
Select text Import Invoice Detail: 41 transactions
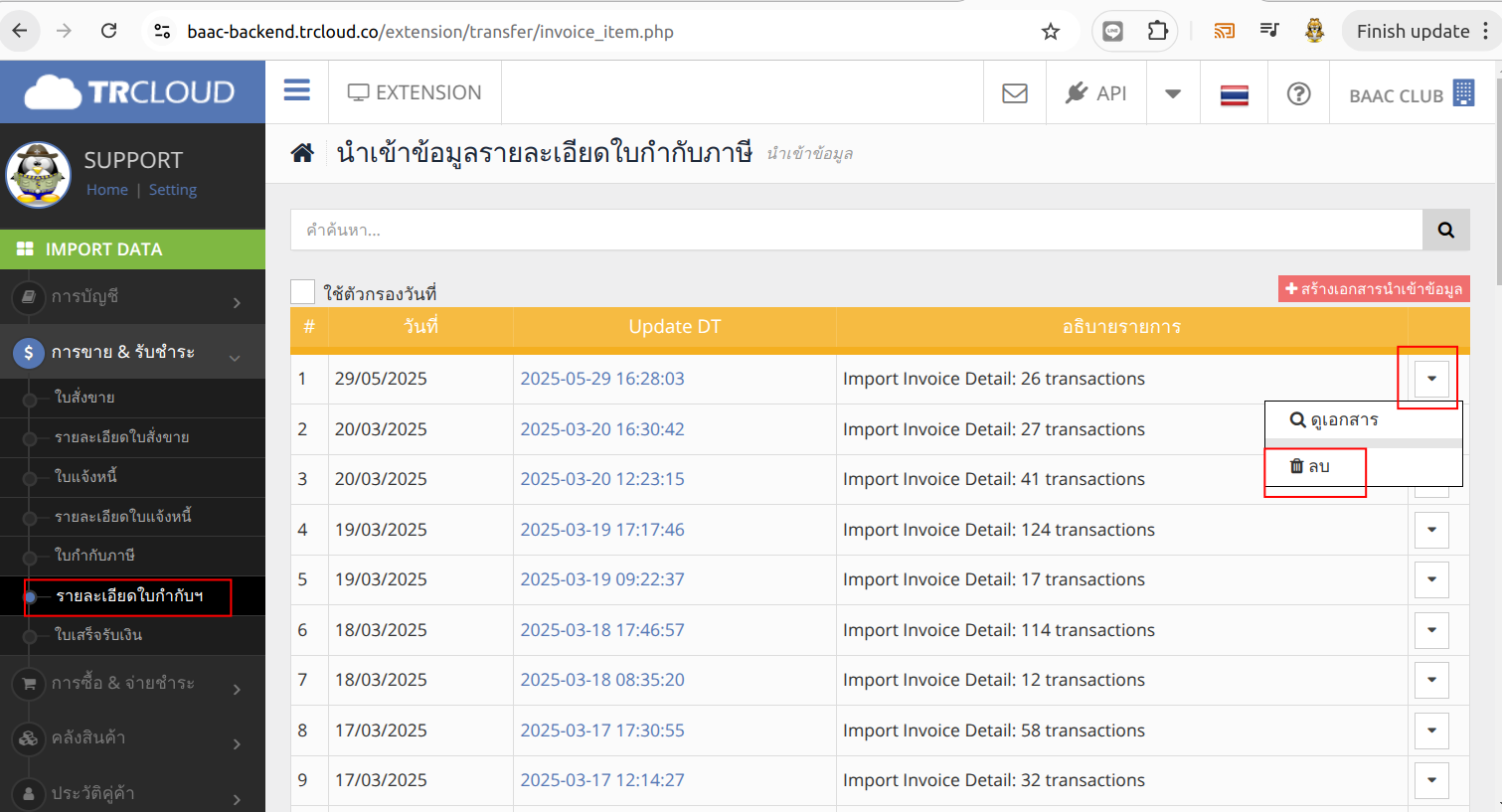click(x=994, y=479)
